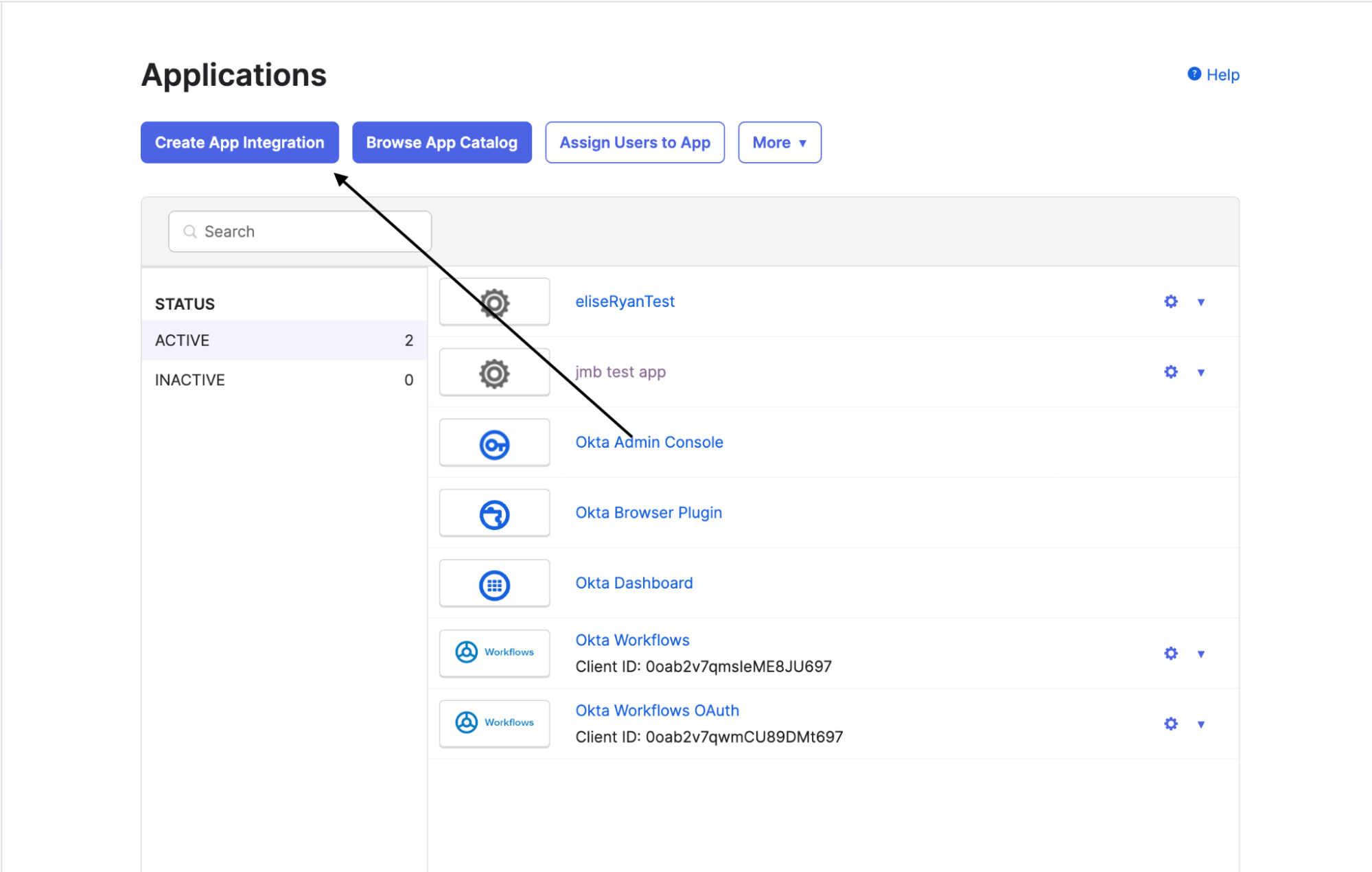Click the jmb test app gear logo
This screenshot has width=1372, height=872.
click(494, 373)
